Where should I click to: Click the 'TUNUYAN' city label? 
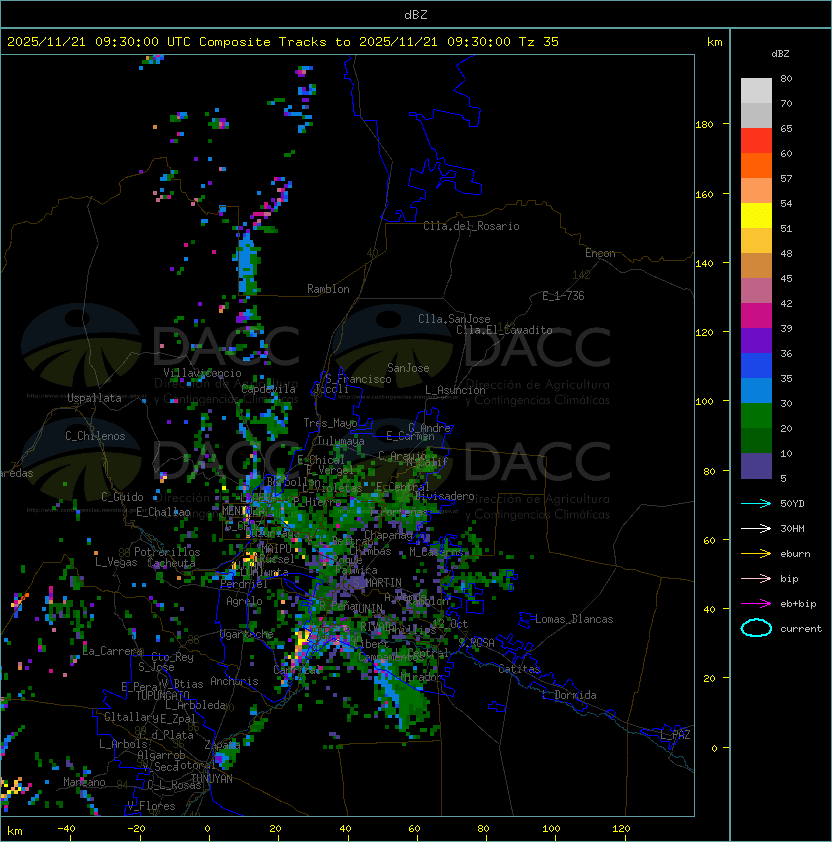pos(211,779)
